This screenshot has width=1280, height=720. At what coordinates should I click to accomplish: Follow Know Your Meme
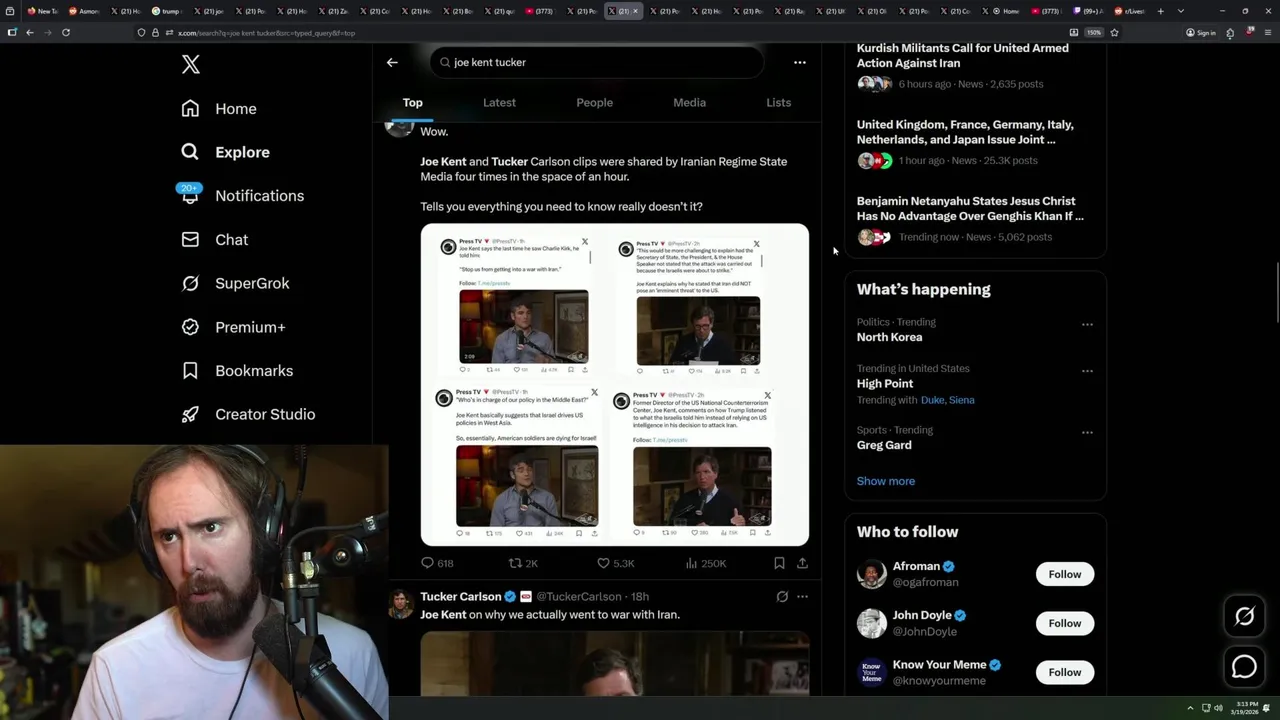pos(1064,672)
